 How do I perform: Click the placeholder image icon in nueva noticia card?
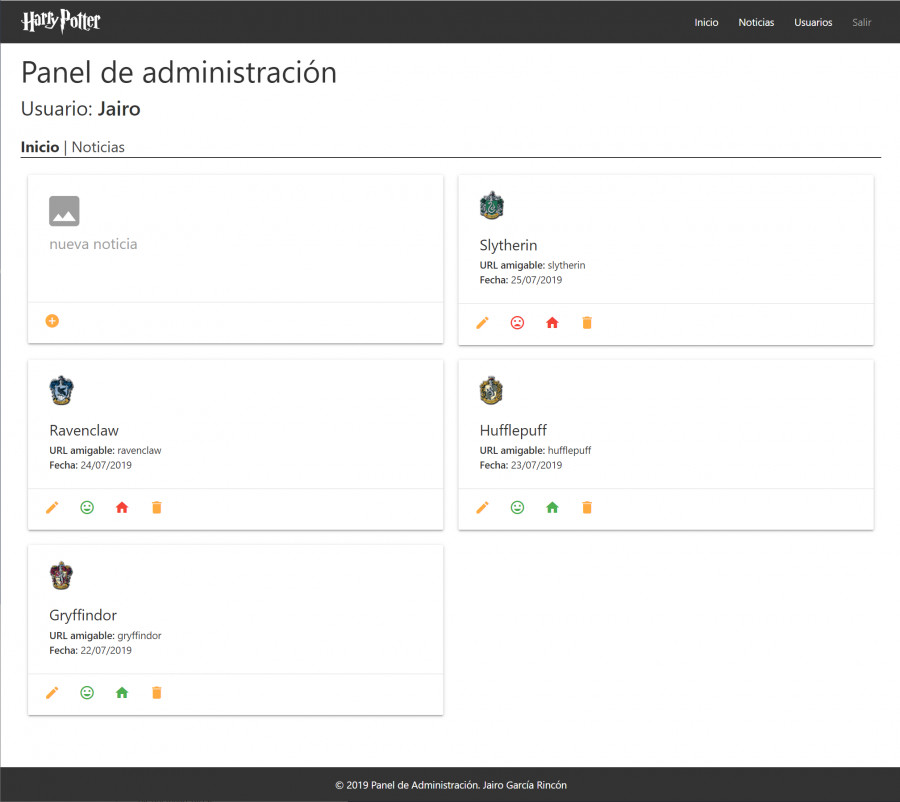click(x=64, y=211)
